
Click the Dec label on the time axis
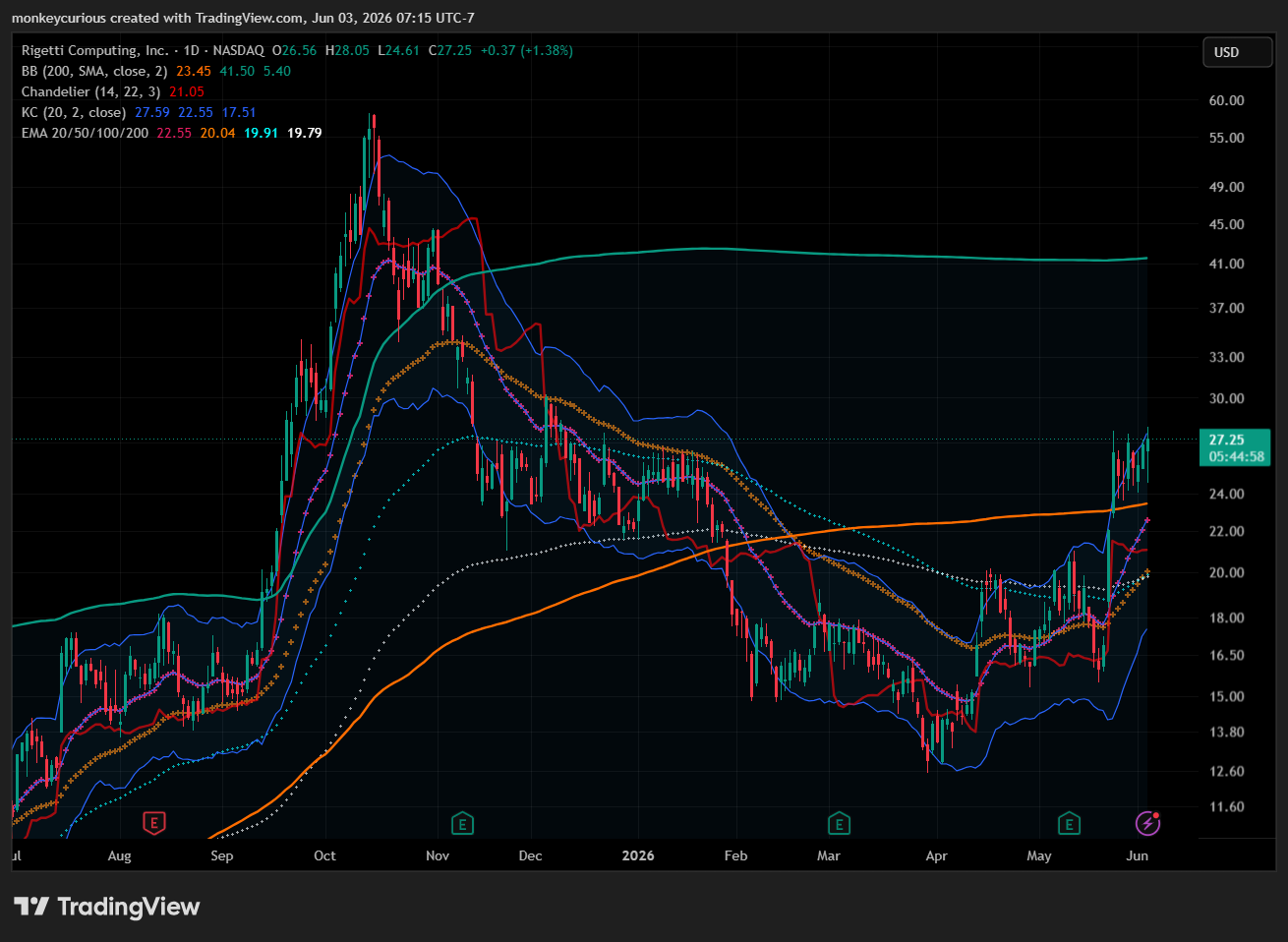pyautogui.click(x=530, y=855)
